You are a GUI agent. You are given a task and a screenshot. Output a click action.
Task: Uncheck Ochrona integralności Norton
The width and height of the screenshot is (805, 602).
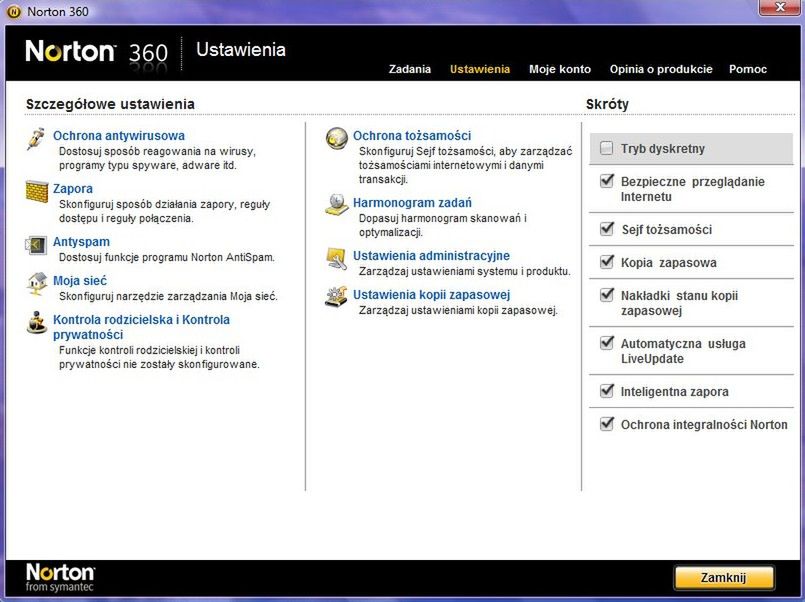(607, 424)
